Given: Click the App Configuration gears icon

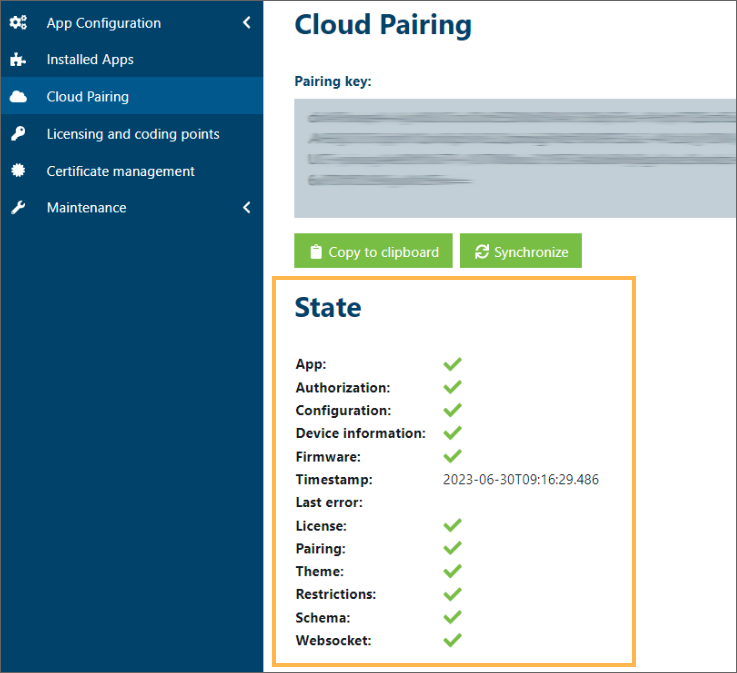Looking at the screenshot, I should (18, 23).
